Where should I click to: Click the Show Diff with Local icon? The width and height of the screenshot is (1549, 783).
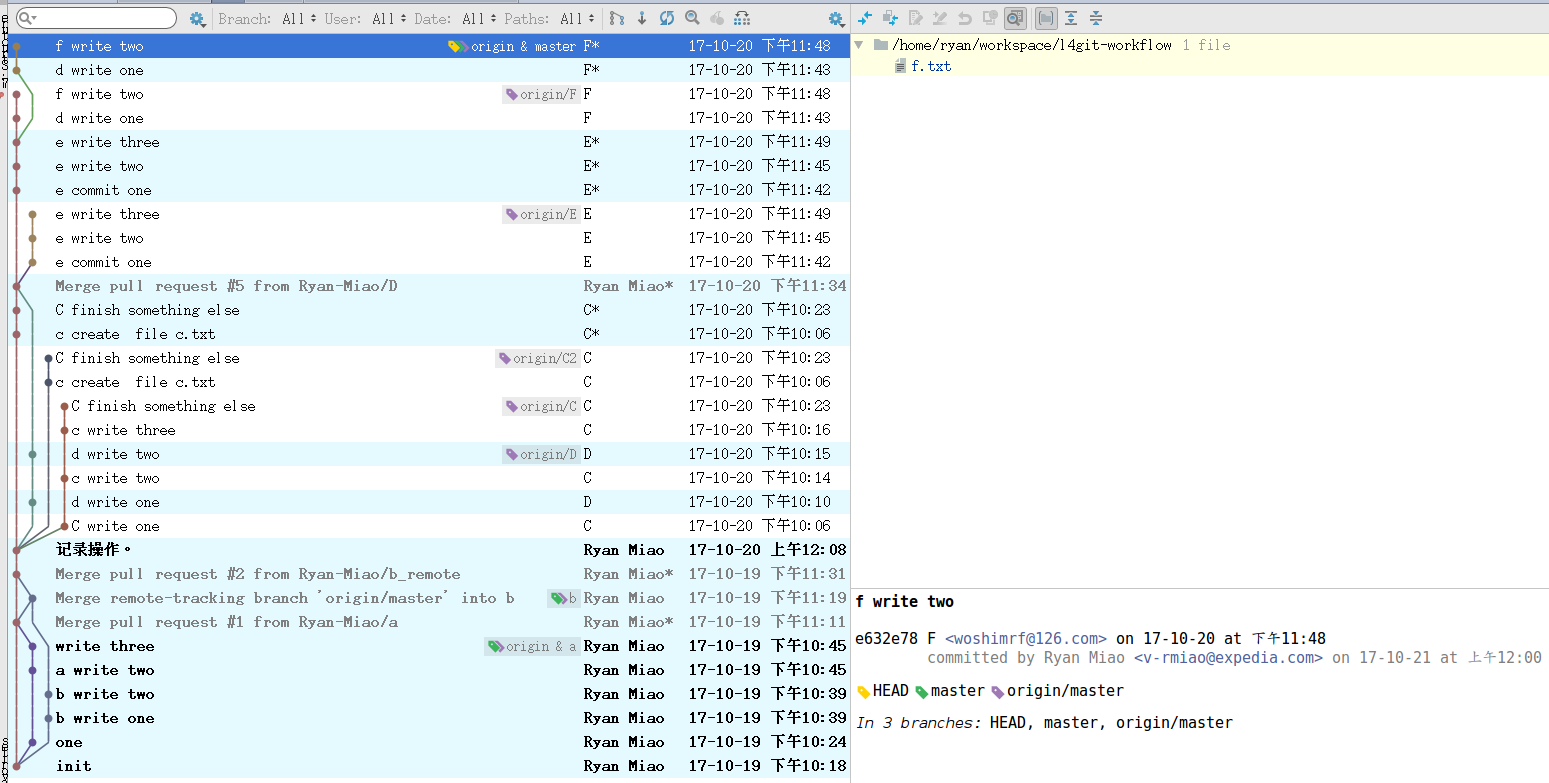tap(890, 17)
